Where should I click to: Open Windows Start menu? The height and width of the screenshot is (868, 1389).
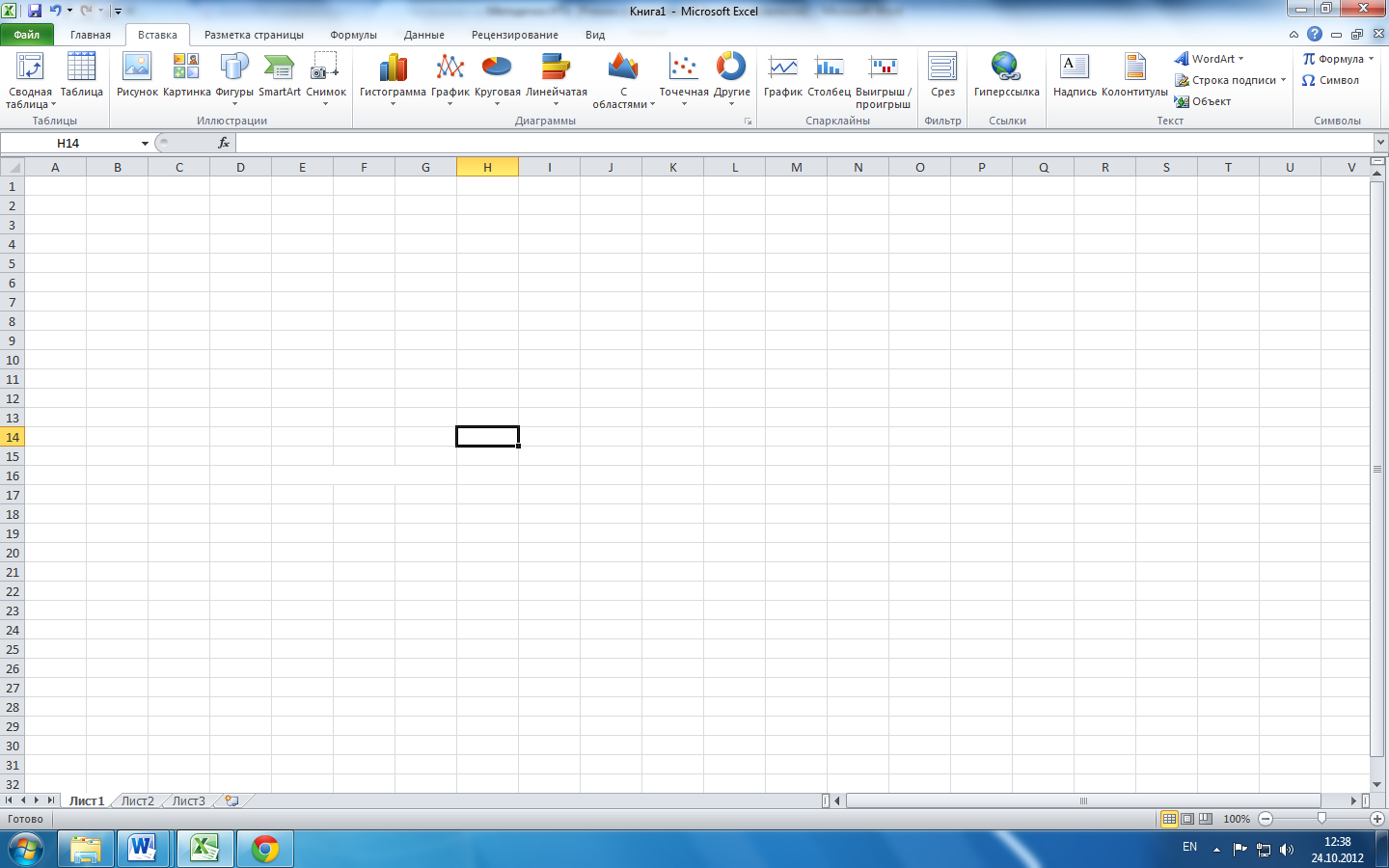pyautogui.click(x=26, y=849)
